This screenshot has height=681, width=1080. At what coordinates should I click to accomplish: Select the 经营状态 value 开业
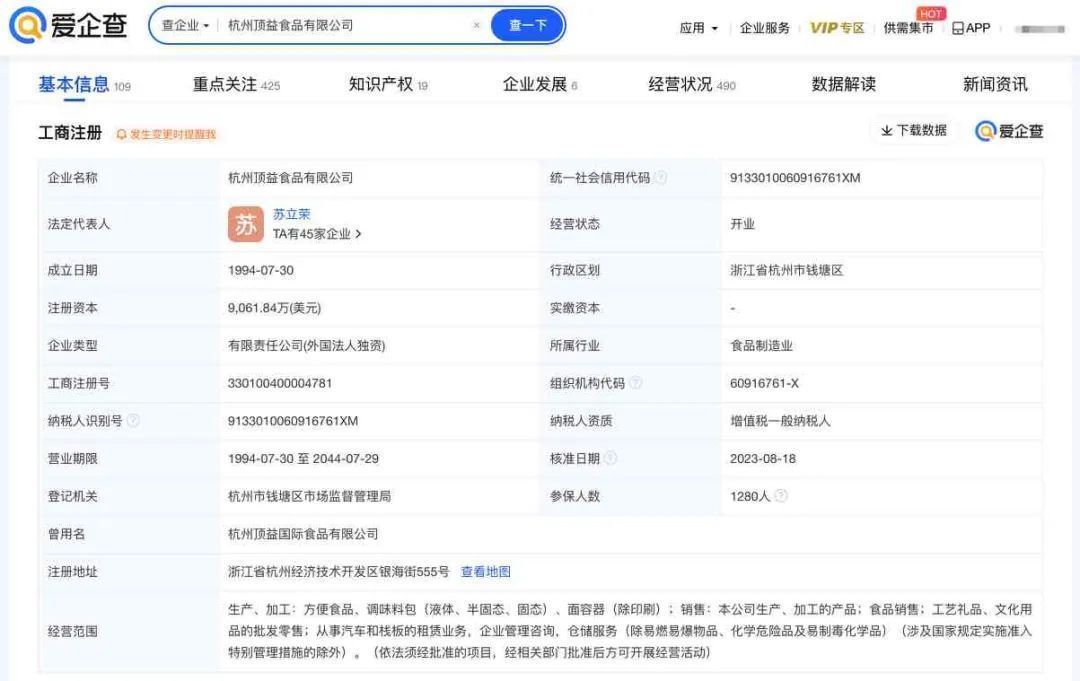742,224
